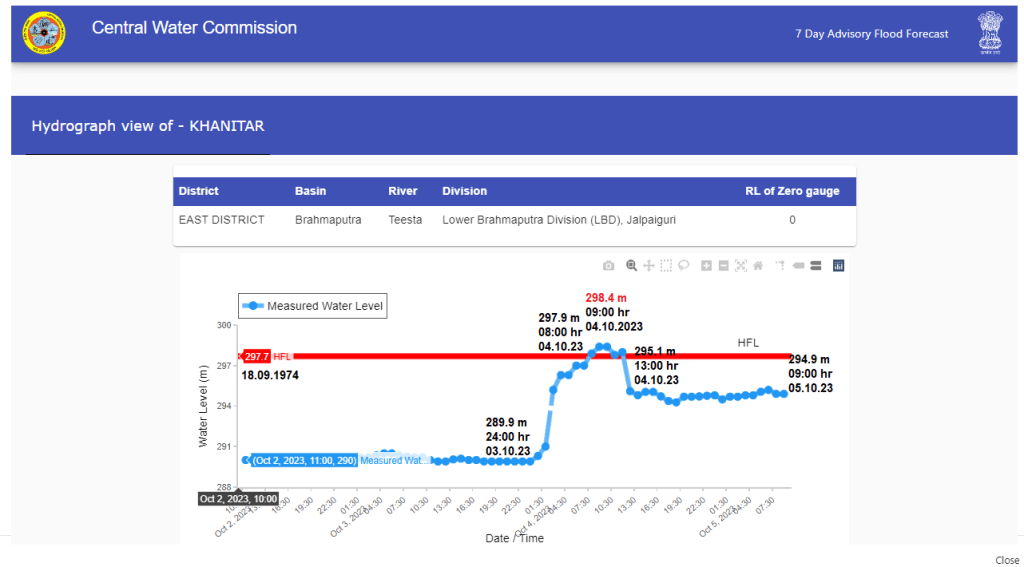Click the Central Water Commission logo
The height and width of the screenshot is (567, 1024).
(x=41, y=34)
